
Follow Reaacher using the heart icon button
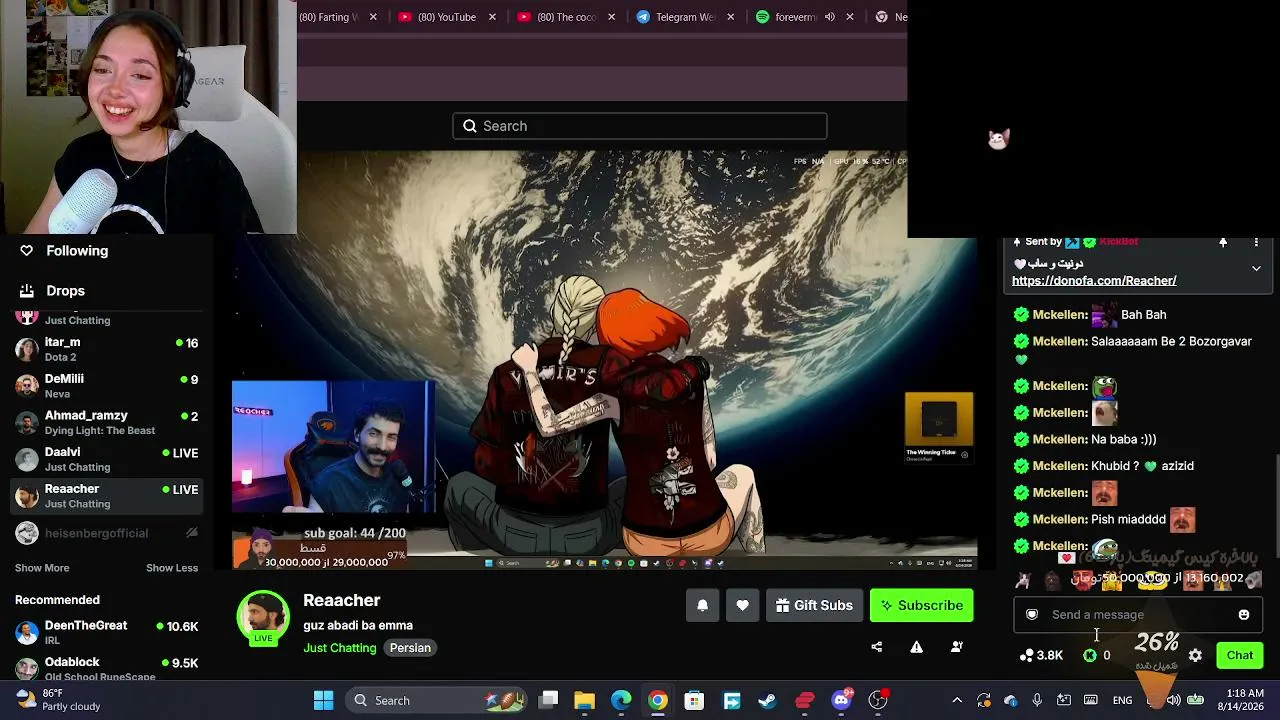[x=742, y=605]
